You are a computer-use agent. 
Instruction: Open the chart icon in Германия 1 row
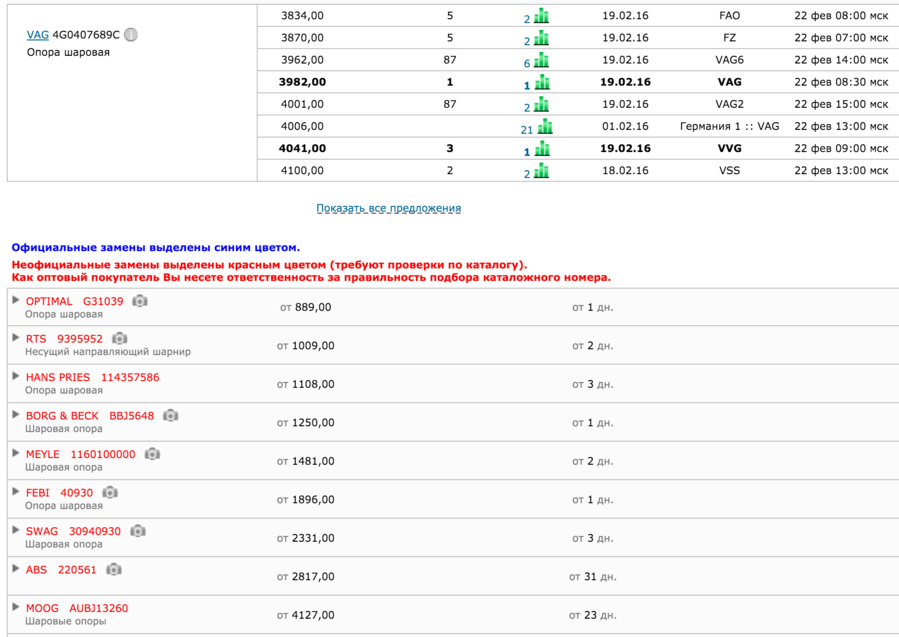click(x=545, y=127)
